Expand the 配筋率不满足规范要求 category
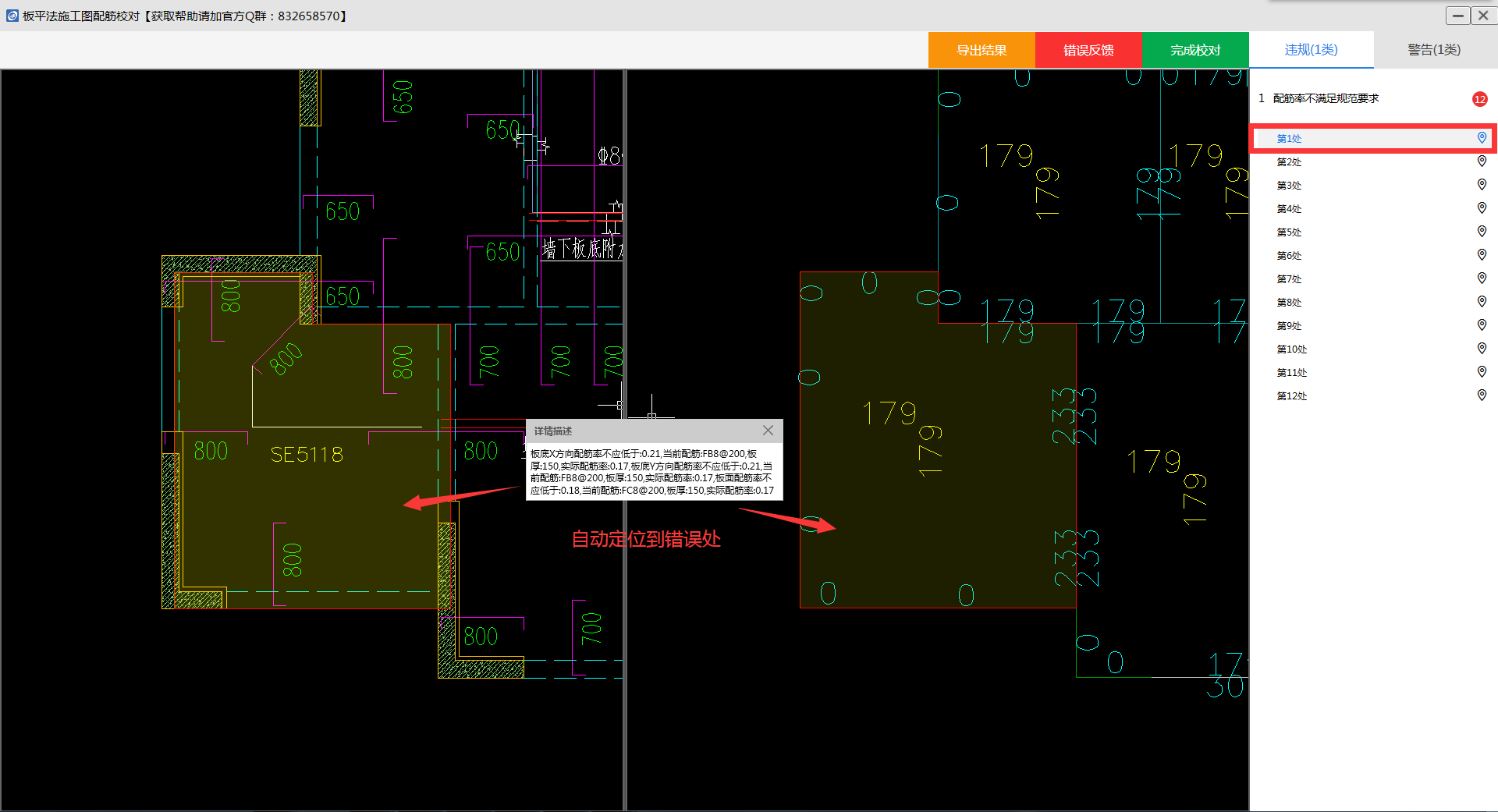 (x=1326, y=98)
